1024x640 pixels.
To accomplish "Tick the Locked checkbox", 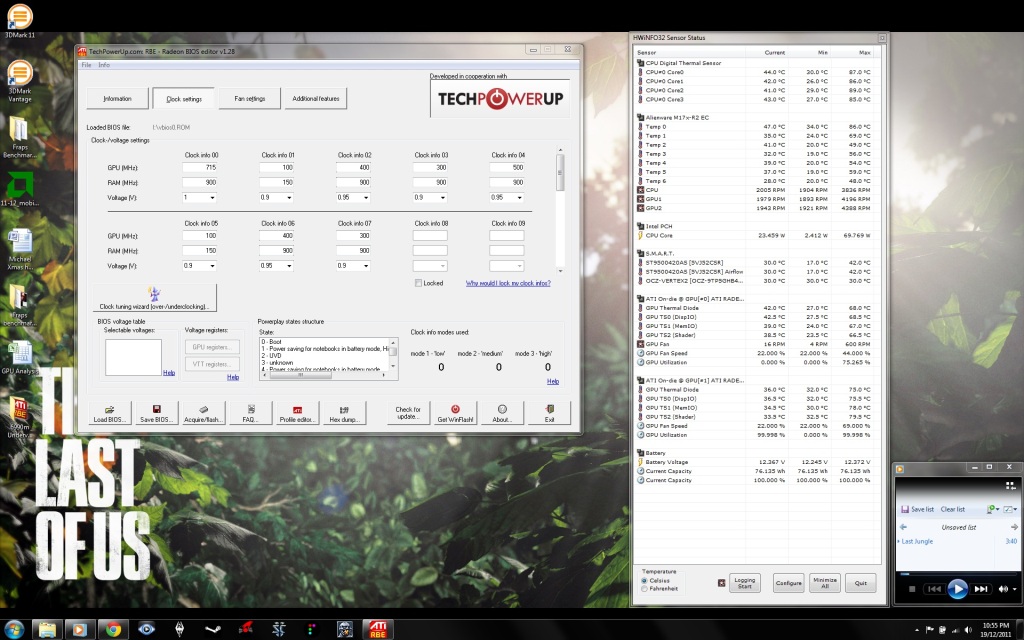I will (418, 283).
